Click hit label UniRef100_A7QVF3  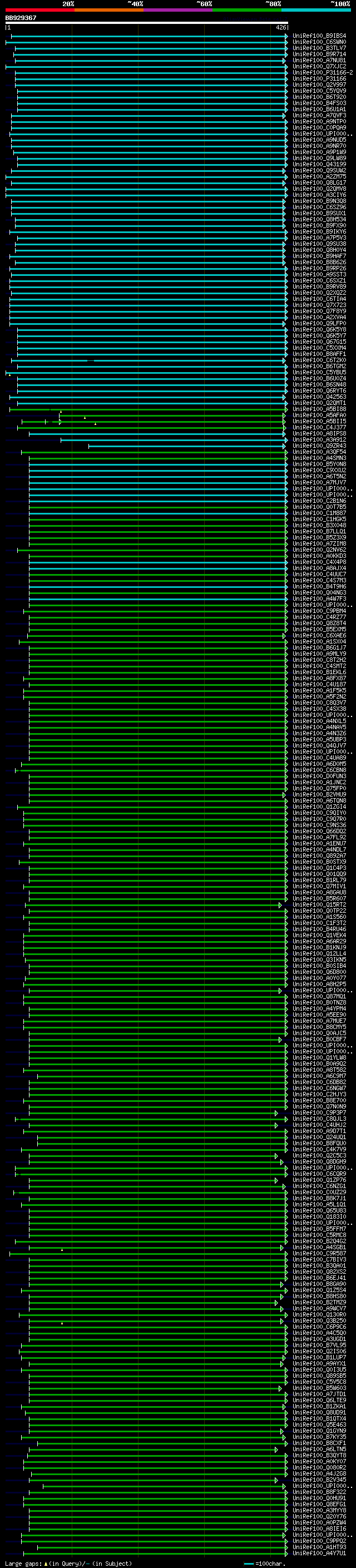(319, 116)
